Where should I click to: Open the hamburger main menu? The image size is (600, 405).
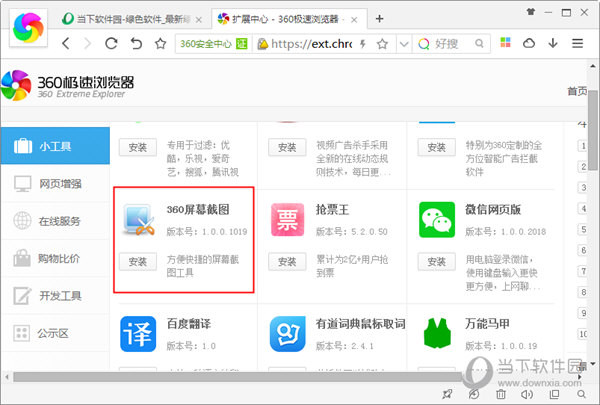(x=577, y=43)
